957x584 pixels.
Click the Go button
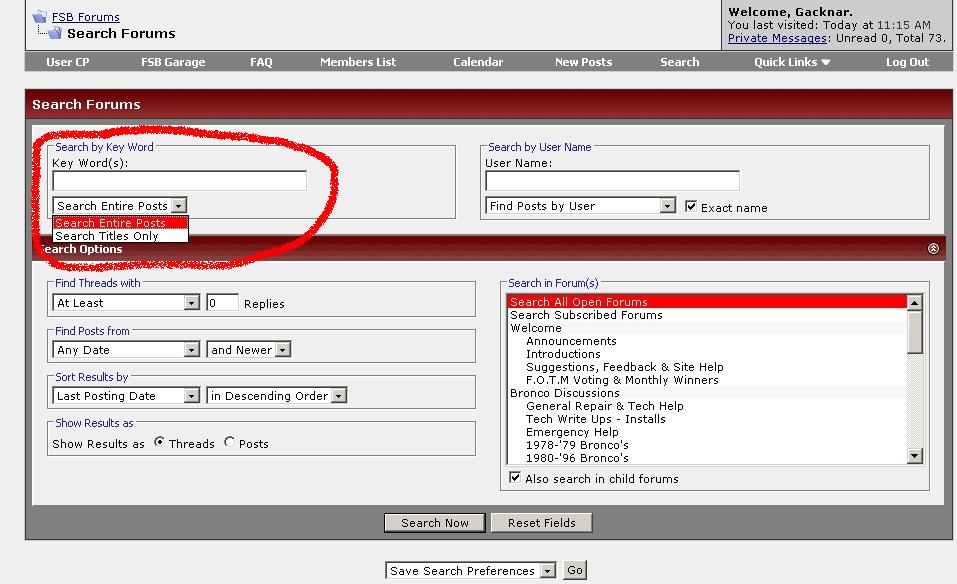[x=574, y=570]
